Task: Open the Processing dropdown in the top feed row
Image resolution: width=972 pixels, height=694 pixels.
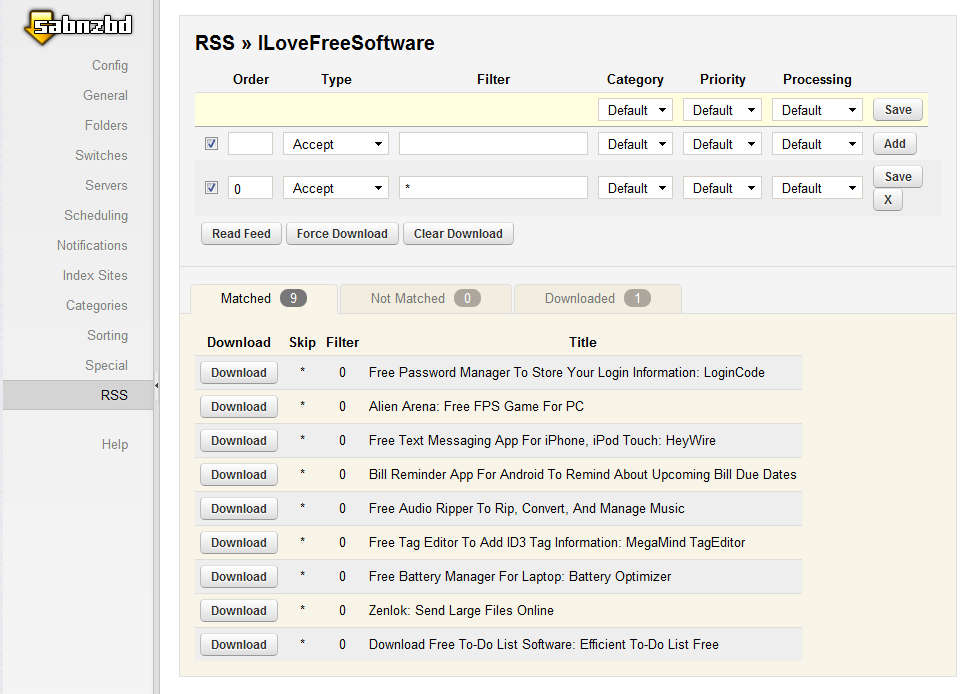Action: point(817,110)
